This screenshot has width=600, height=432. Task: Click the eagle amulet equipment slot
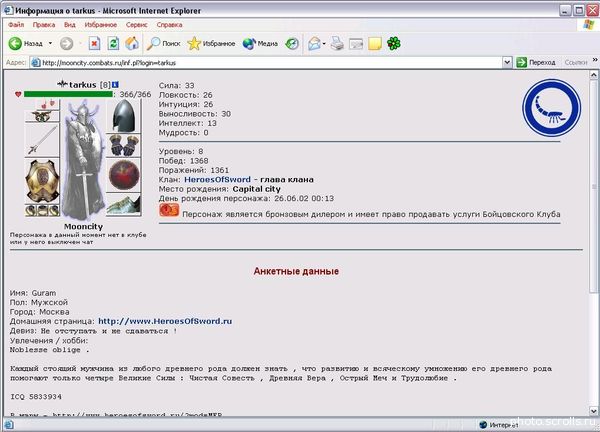pyautogui.click(x=42, y=116)
